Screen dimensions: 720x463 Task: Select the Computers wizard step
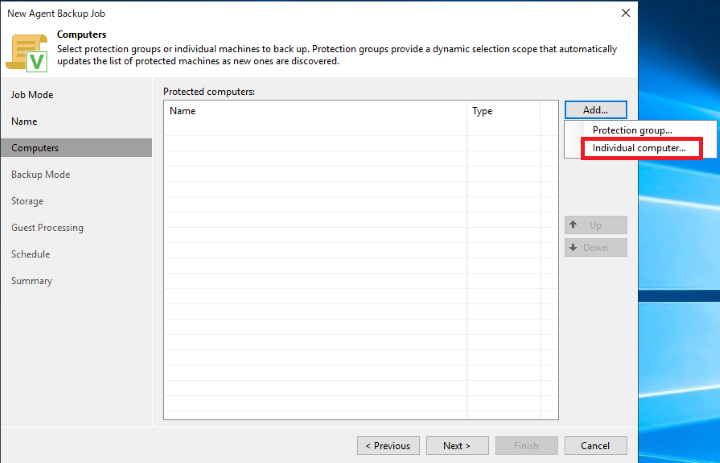35,148
